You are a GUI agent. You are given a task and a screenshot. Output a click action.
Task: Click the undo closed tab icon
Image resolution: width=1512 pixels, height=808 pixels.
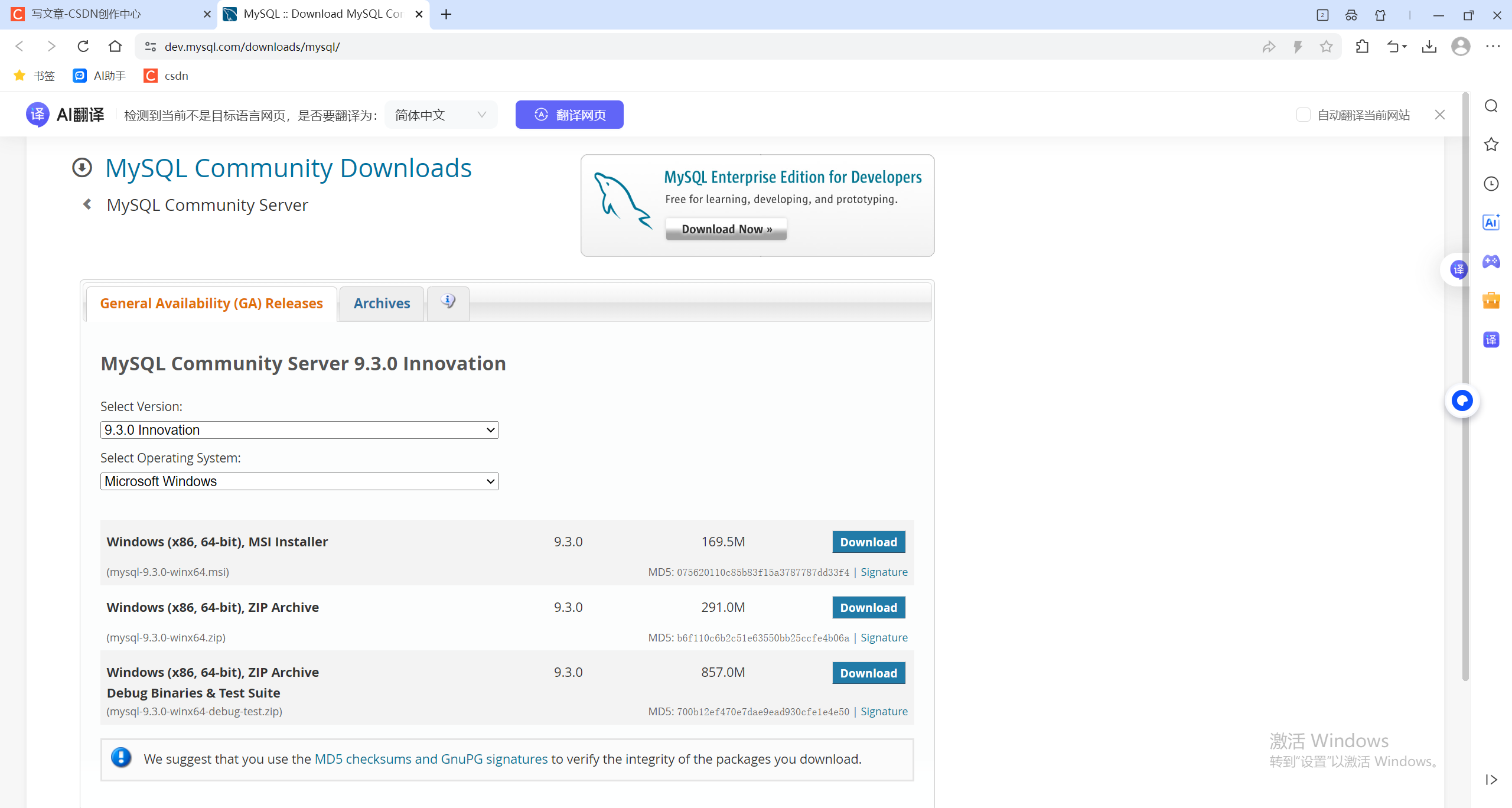1396,47
